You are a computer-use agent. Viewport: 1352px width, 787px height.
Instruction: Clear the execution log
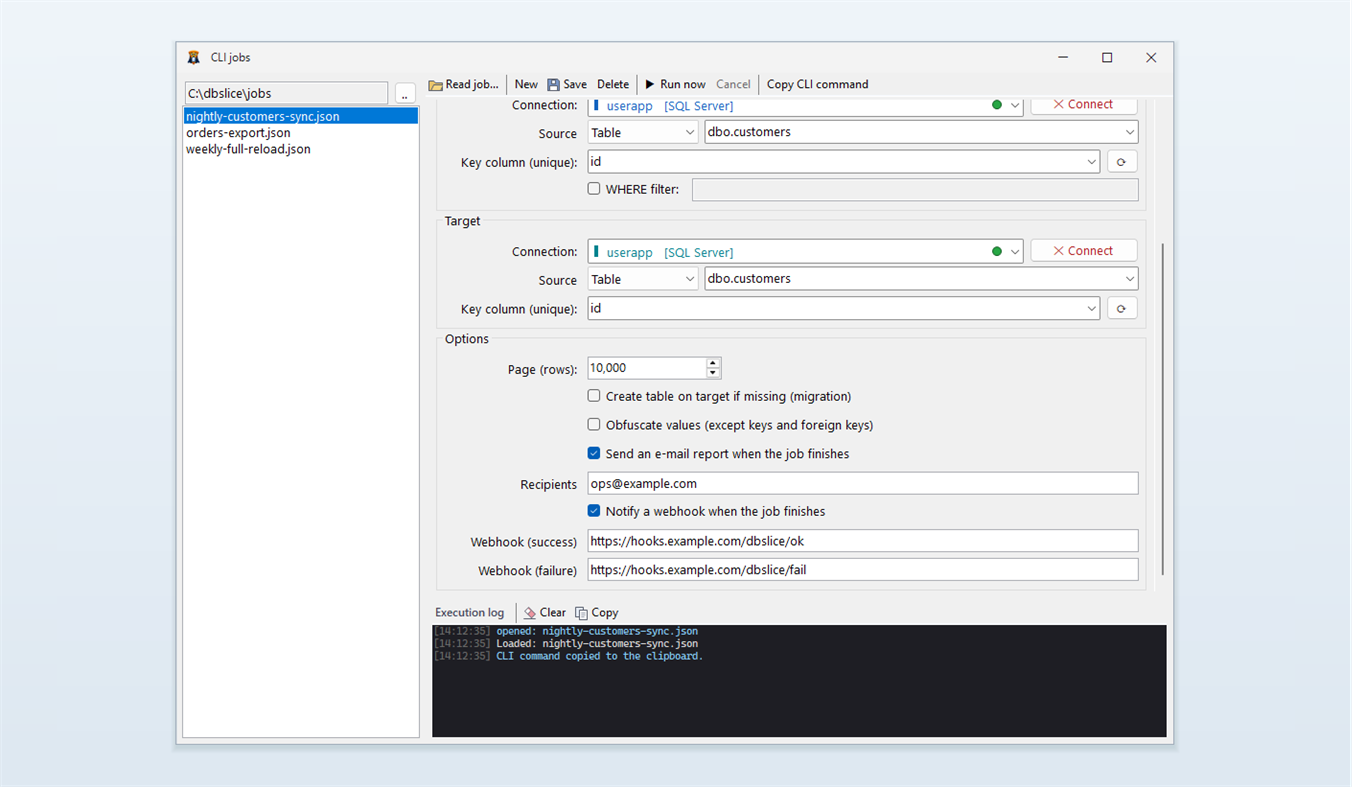(x=544, y=612)
